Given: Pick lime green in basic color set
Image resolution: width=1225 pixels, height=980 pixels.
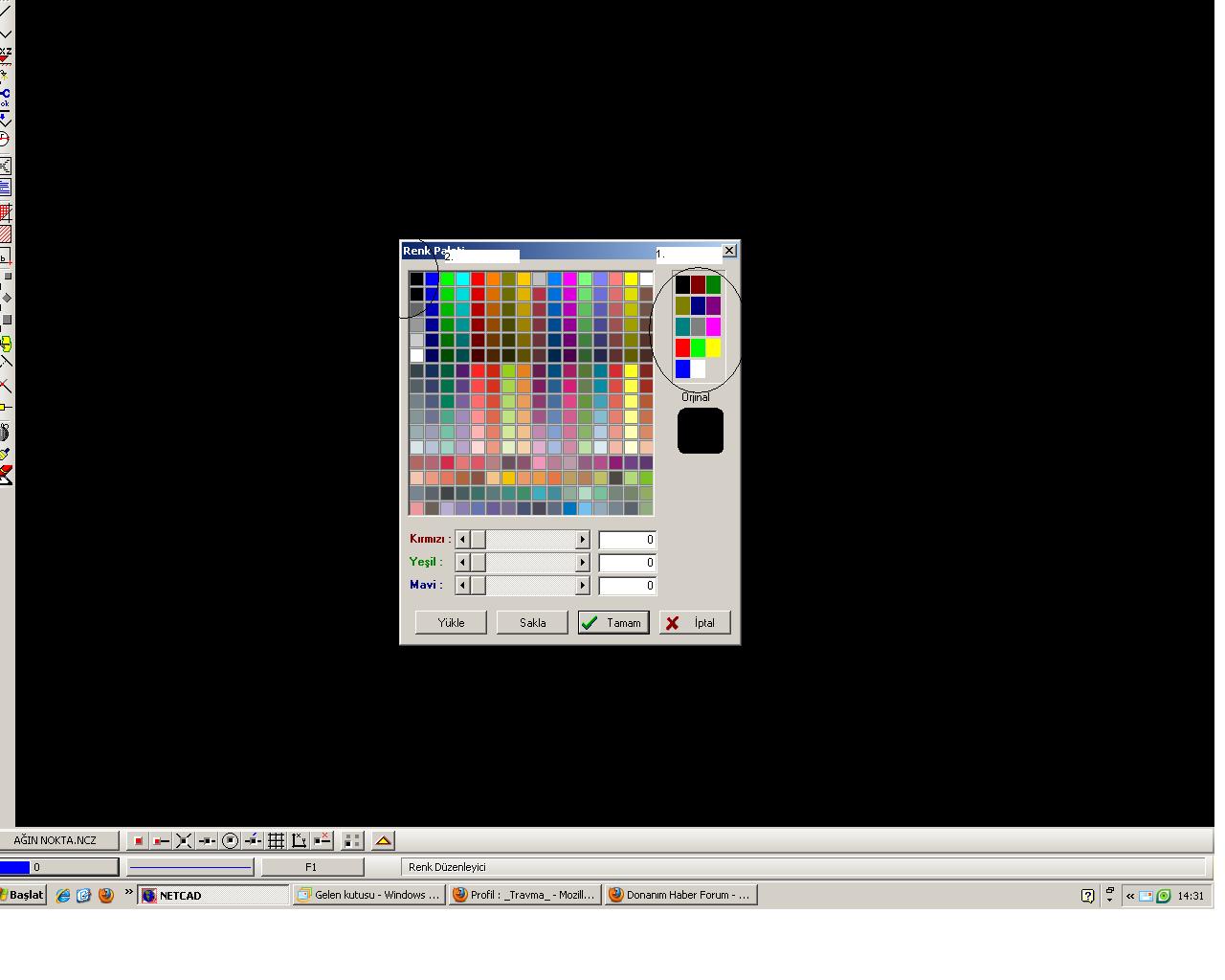Looking at the screenshot, I should point(698,347).
